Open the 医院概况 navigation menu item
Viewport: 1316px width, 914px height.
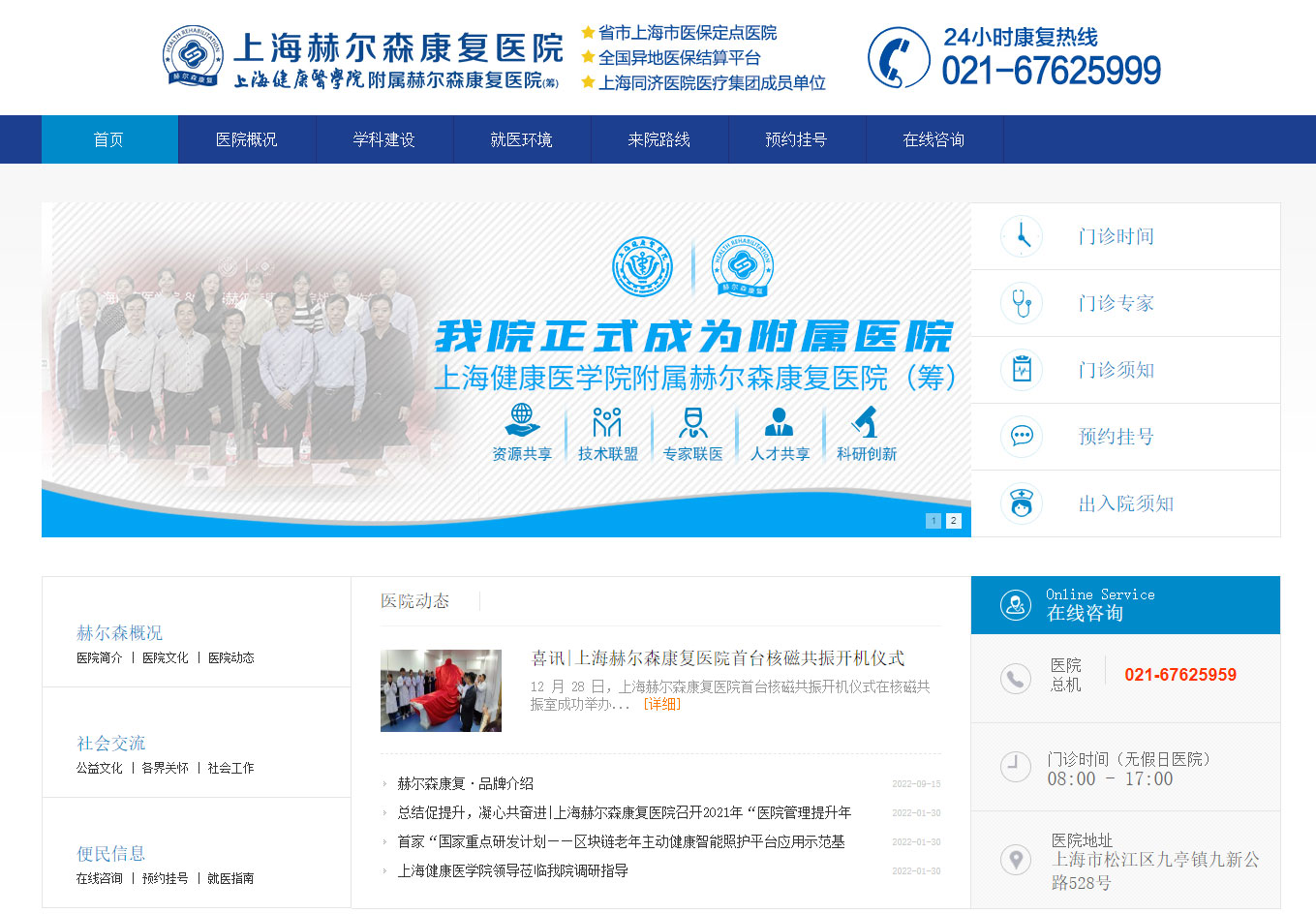pyautogui.click(x=246, y=139)
